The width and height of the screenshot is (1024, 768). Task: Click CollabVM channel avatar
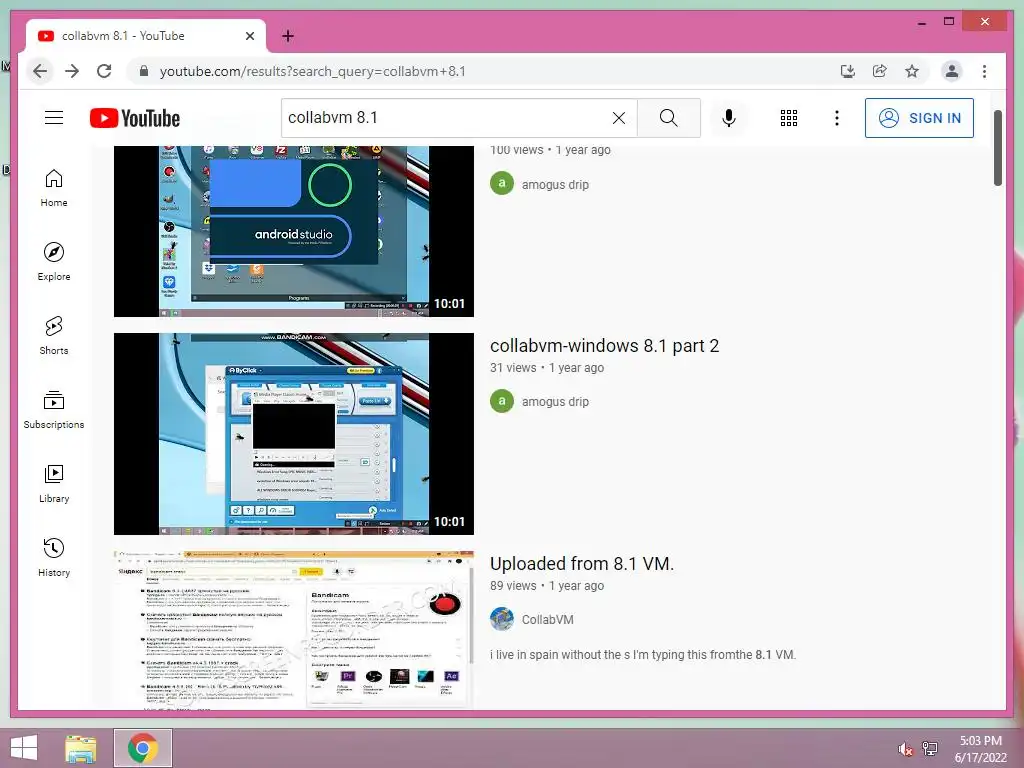[502, 619]
